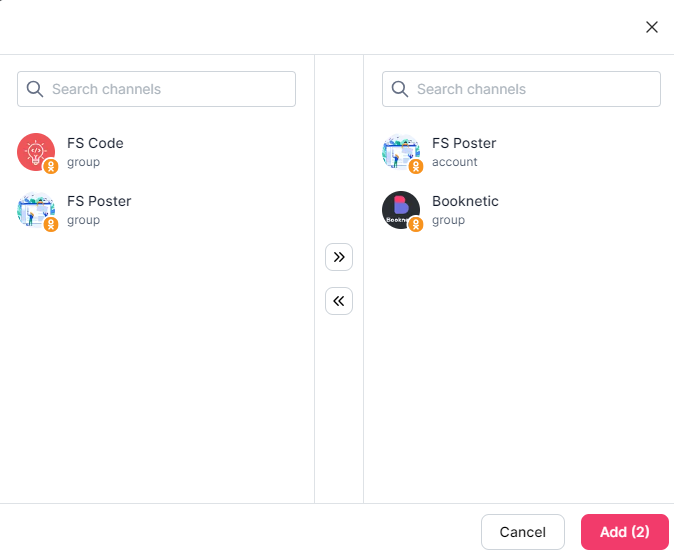
Task: Click the FS Poster account avatar
Action: coord(400,151)
